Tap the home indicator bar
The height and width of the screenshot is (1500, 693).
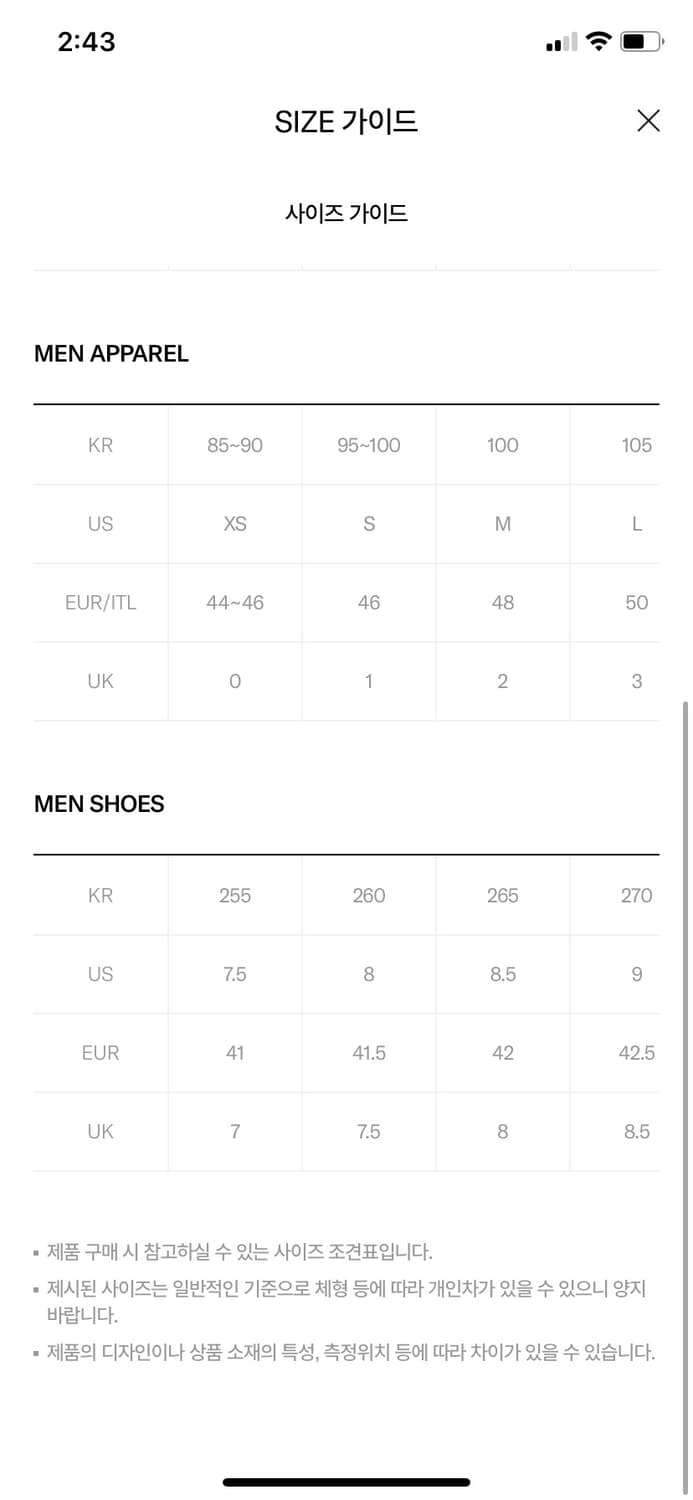click(346, 1482)
